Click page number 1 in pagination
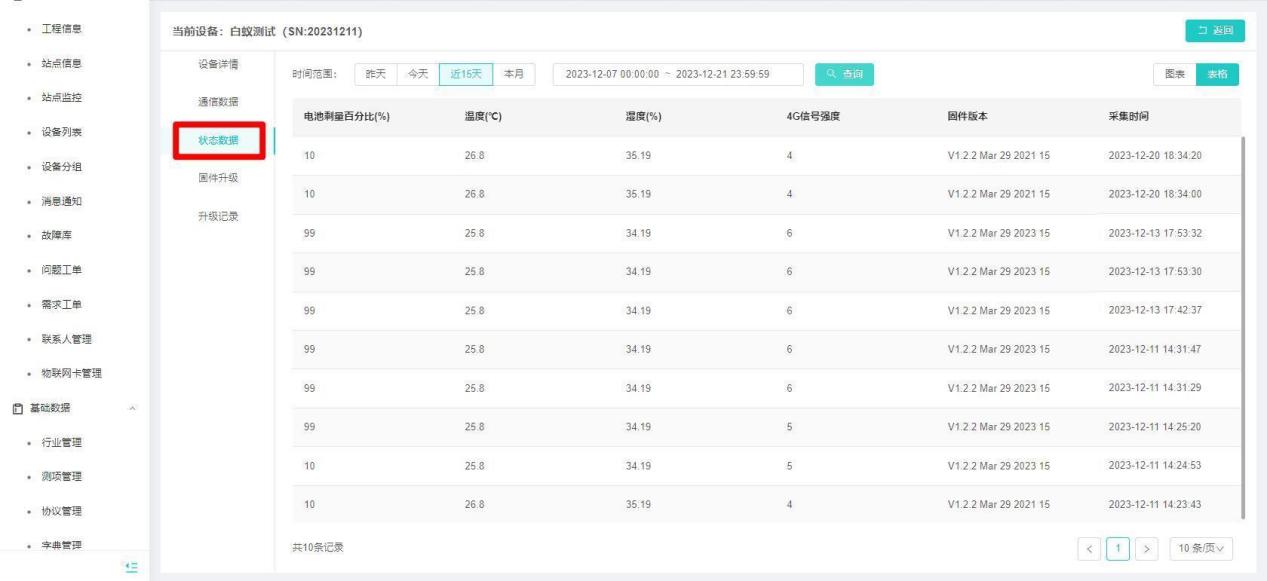Viewport: 1267px width, 581px height. (x=1118, y=547)
